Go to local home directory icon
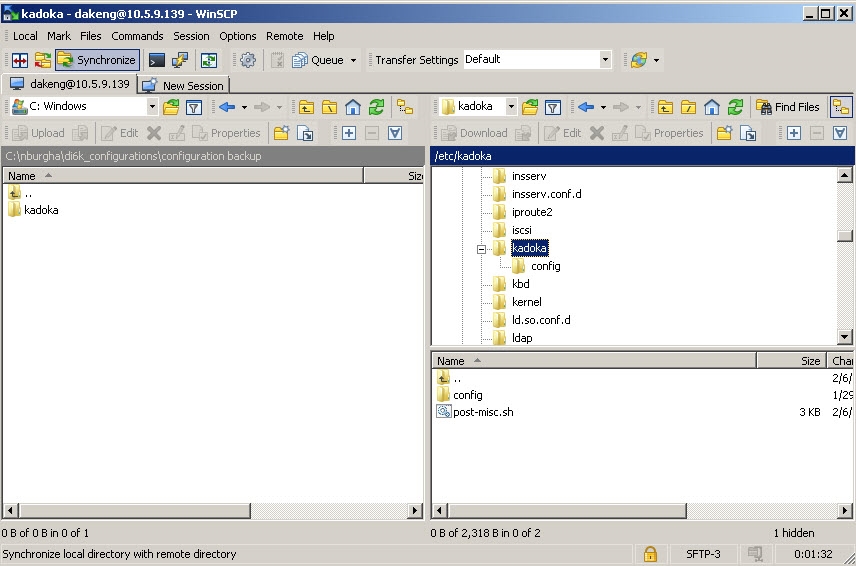Image resolution: width=856 pixels, height=566 pixels. [353, 107]
